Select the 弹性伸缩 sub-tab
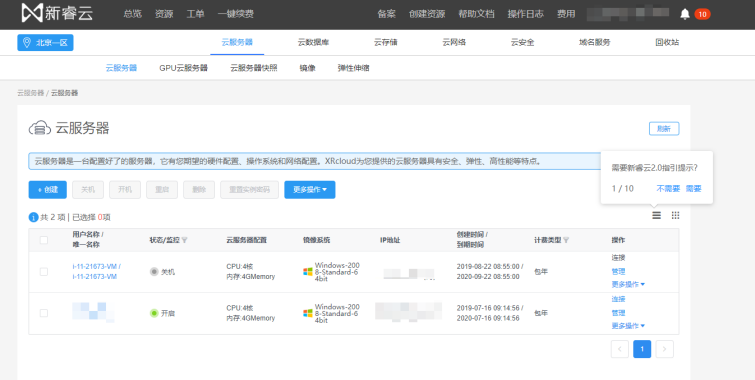755x380 pixels. [x=353, y=68]
